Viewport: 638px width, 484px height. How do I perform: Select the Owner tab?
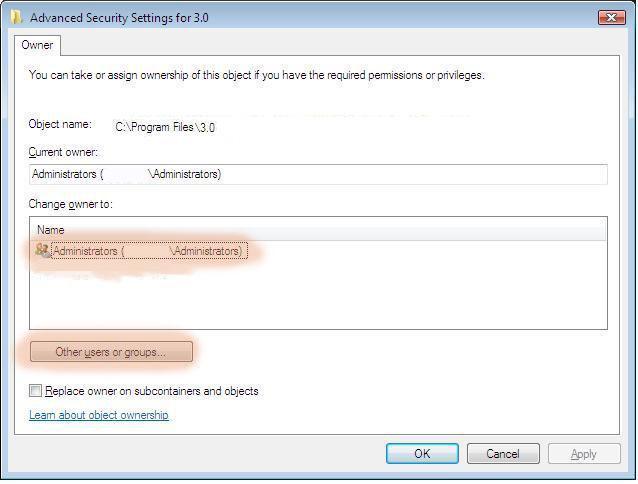click(x=37, y=45)
